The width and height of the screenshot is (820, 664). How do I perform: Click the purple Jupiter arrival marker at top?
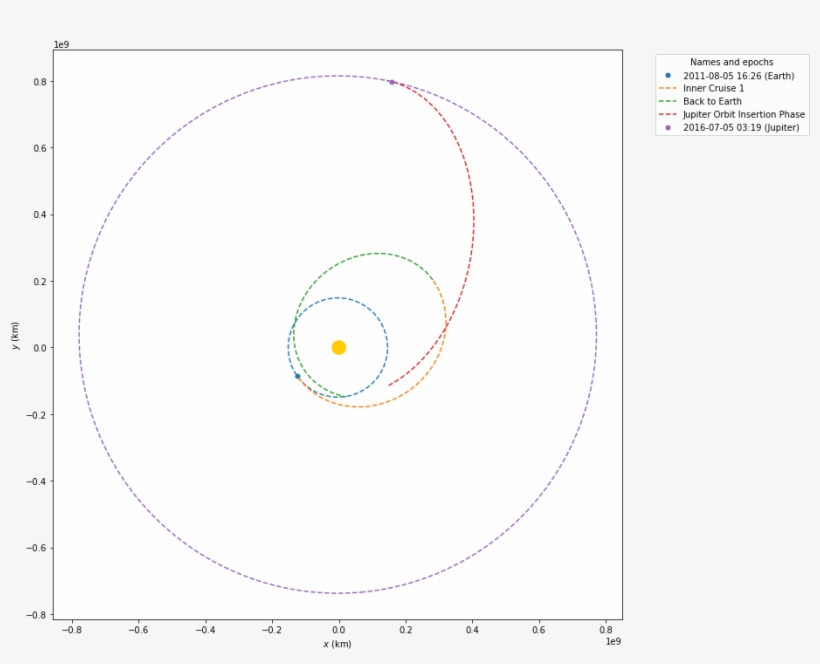[391, 81]
